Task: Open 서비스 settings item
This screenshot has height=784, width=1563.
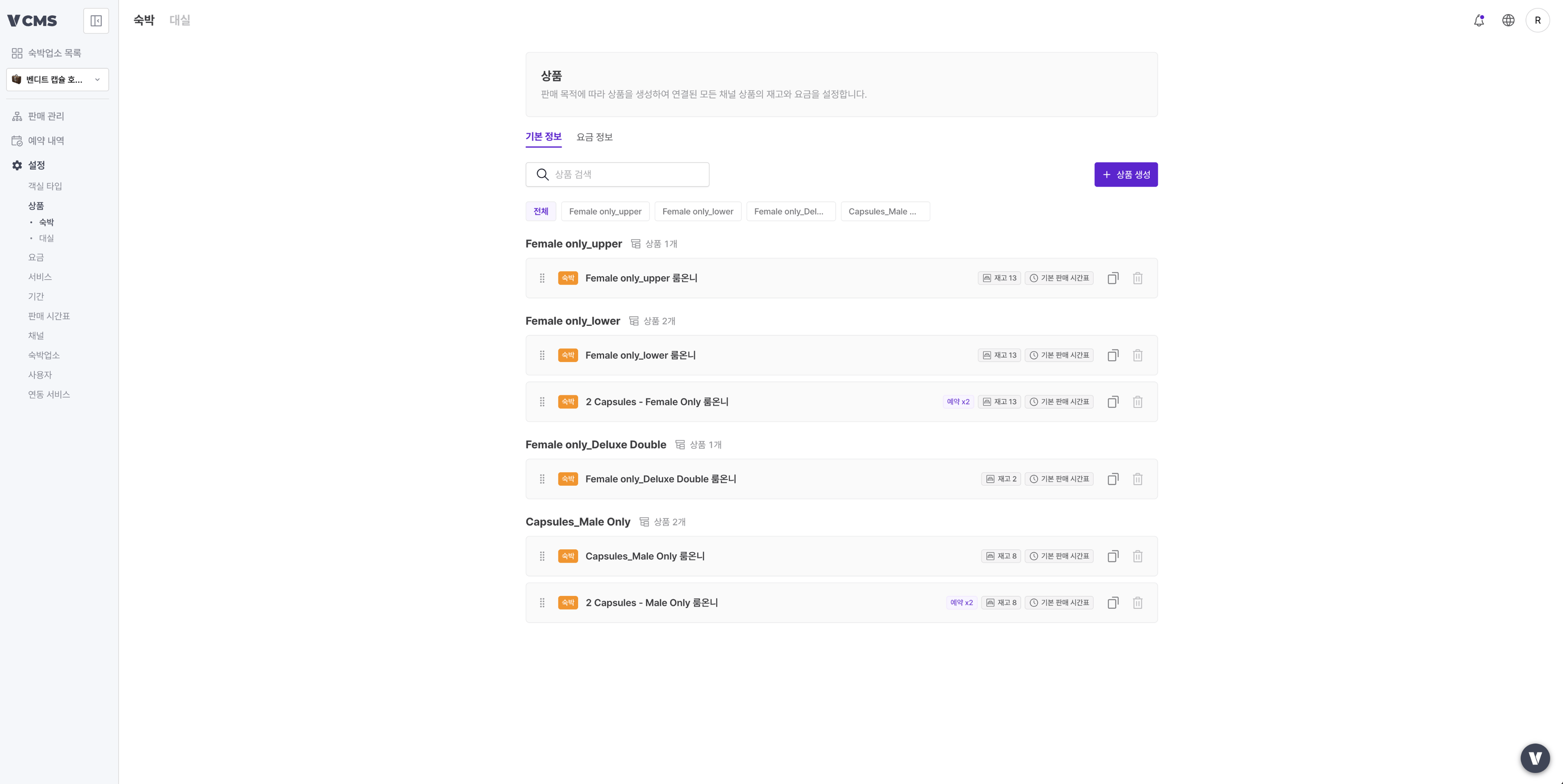Action: (40, 277)
